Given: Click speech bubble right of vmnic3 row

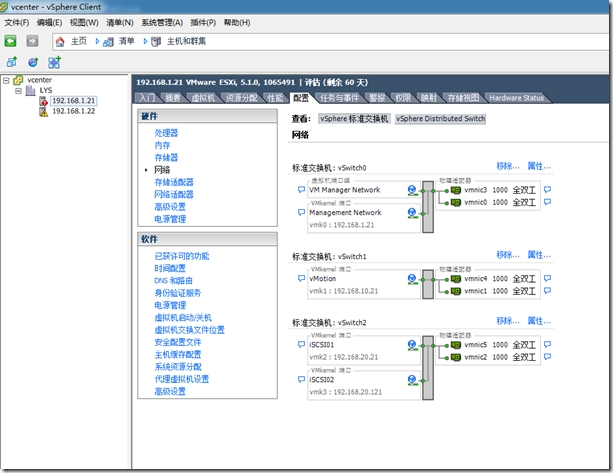Looking at the screenshot, I should 548,190.
